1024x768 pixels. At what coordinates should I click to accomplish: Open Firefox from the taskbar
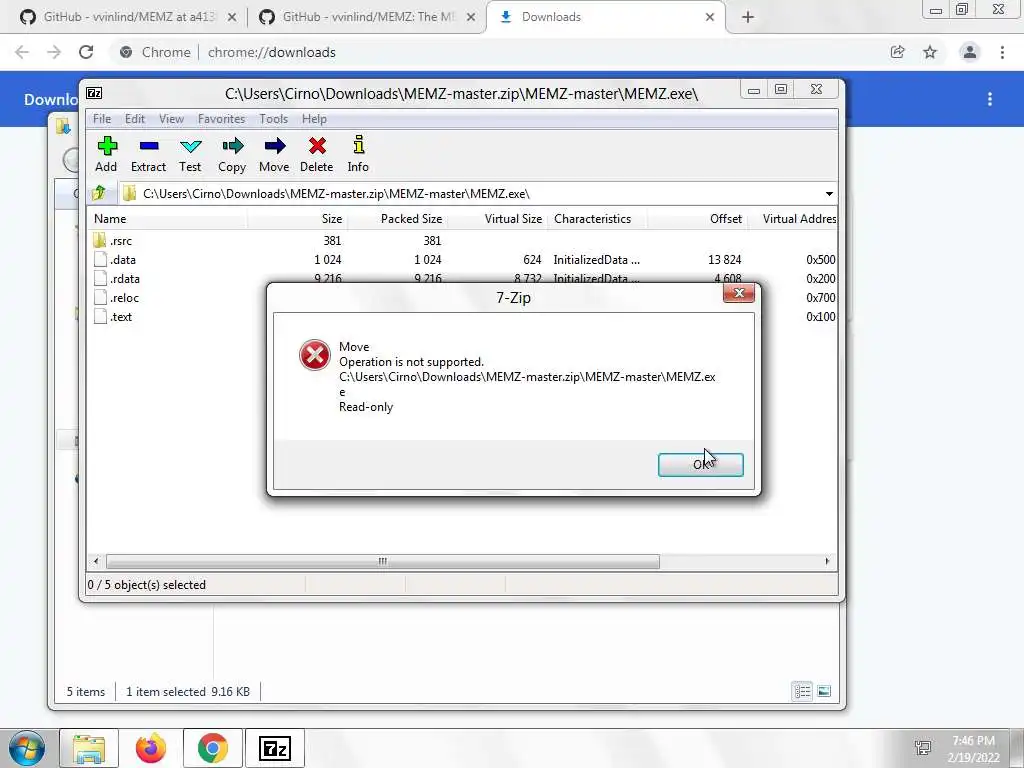click(x=151, y=748)
